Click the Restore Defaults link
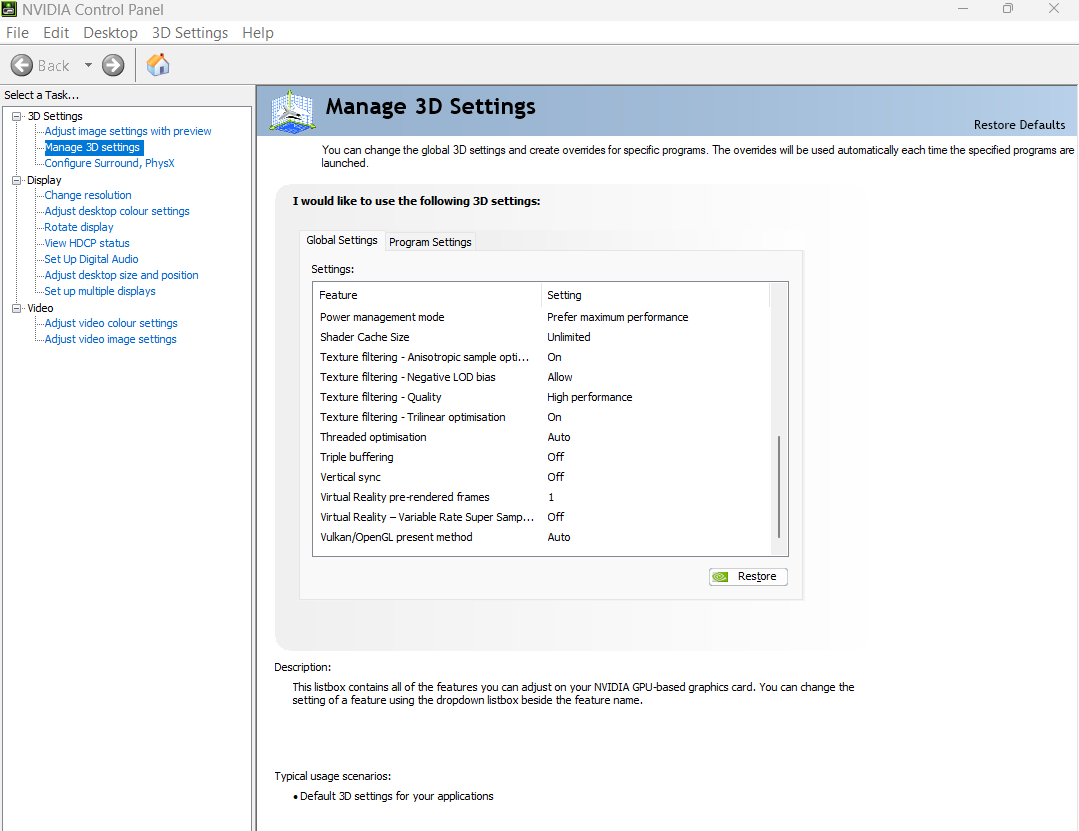The height and width of the screenshot is (831, 1079). click(1019, 125)
